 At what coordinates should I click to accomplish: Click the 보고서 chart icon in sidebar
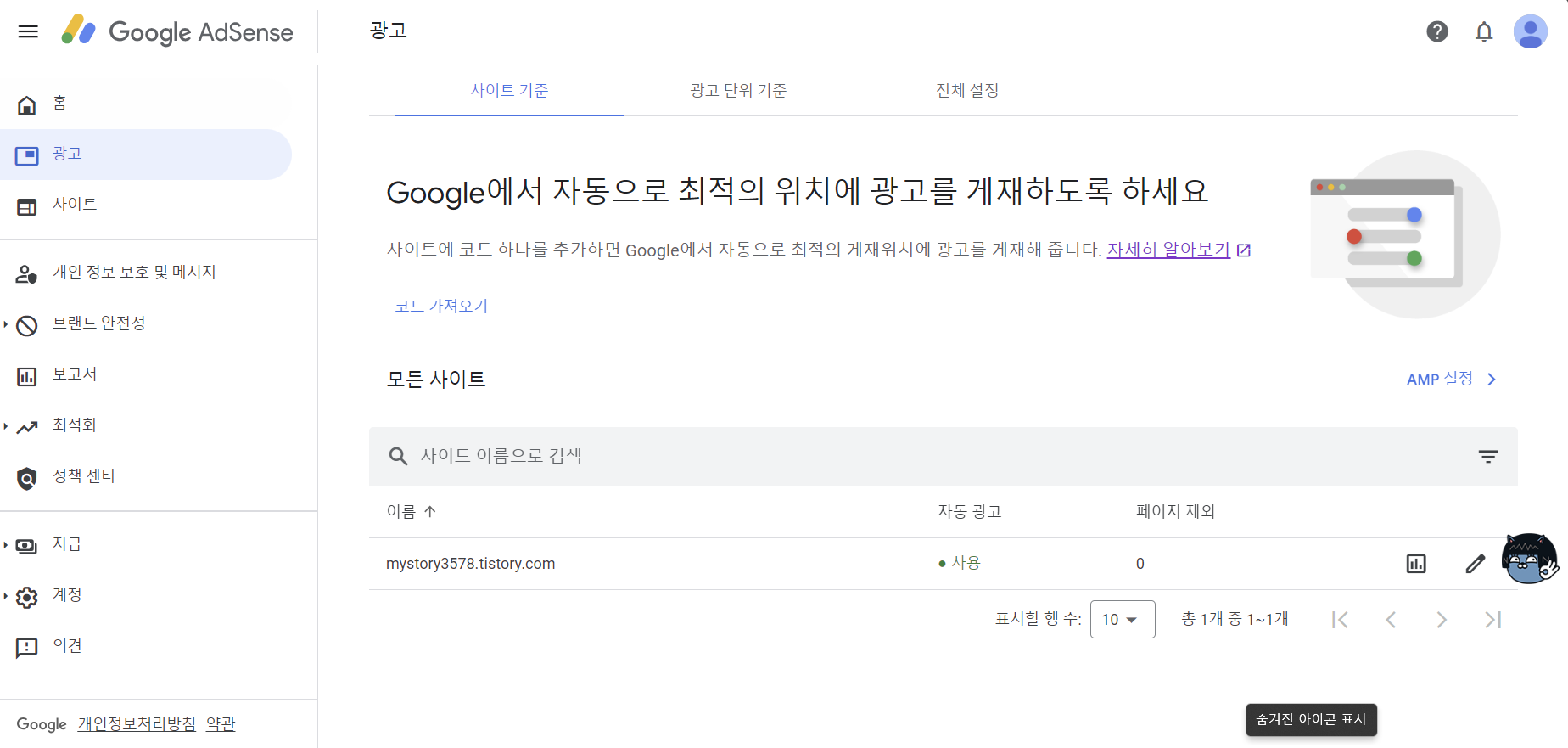coord(27,376)
